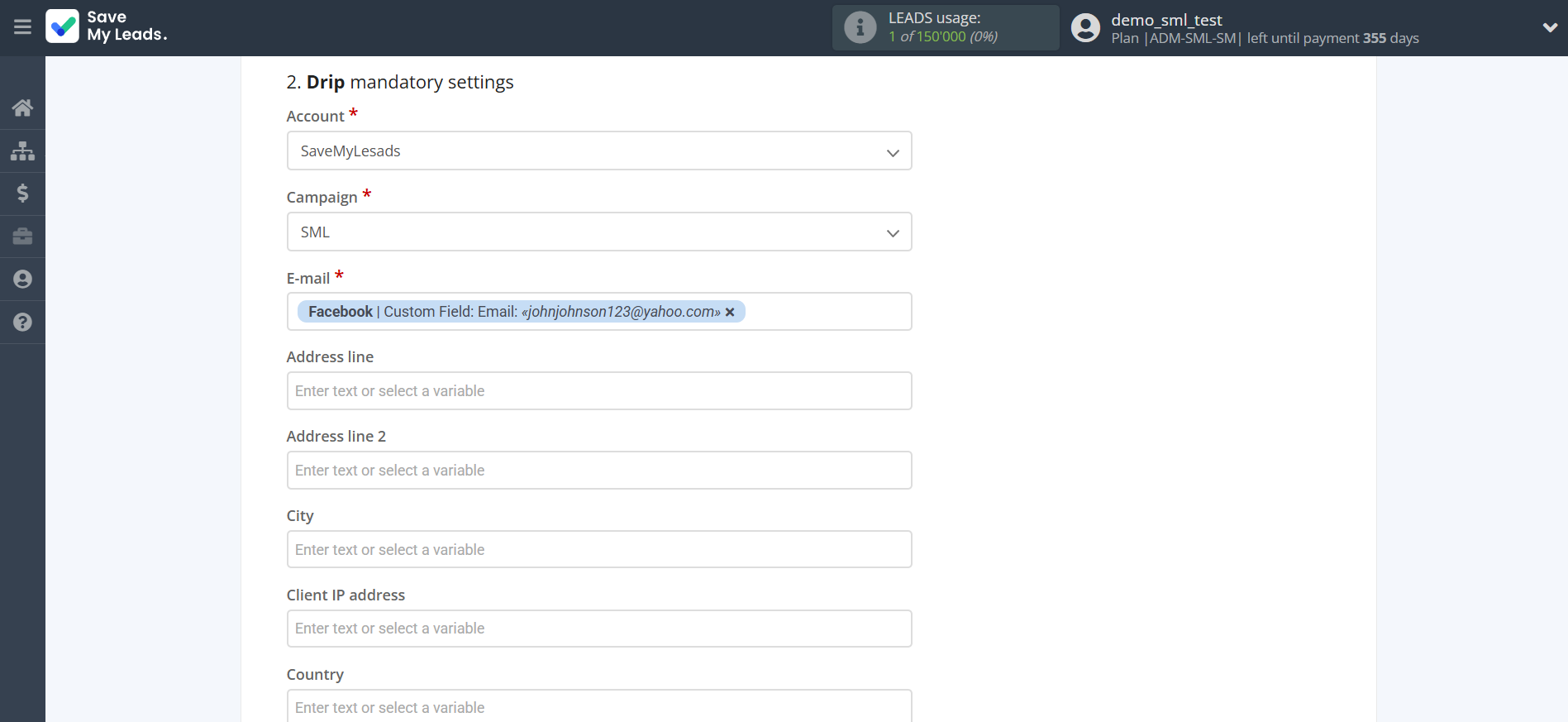Open the profile sidebar icon

pyautogui.click(x=22, y=280)
